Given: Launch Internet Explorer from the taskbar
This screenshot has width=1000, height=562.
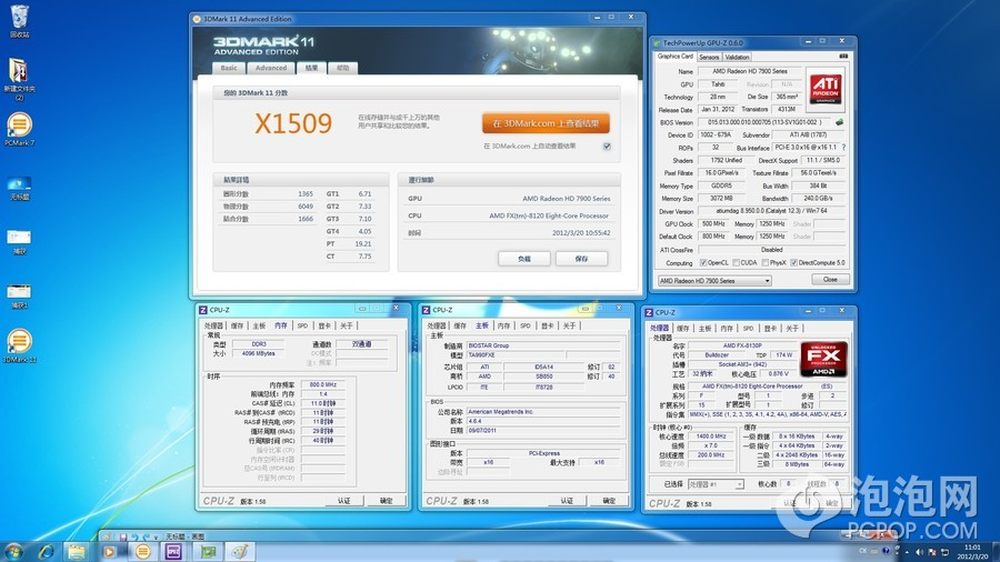Looking at the screenshot, I should tap(45, 551).
